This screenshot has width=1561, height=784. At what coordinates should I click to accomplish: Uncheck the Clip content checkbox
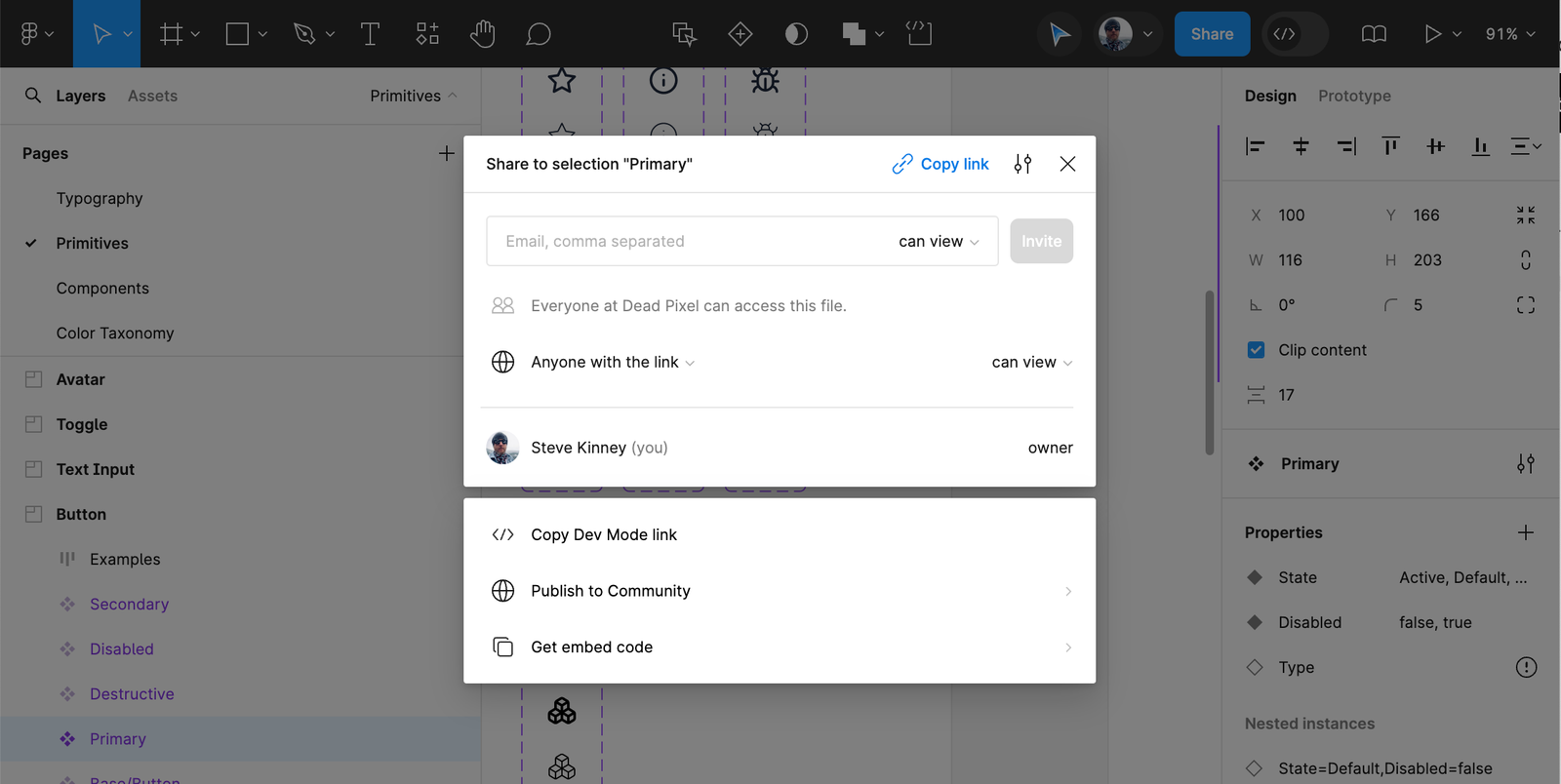[x=1256, y=350]
